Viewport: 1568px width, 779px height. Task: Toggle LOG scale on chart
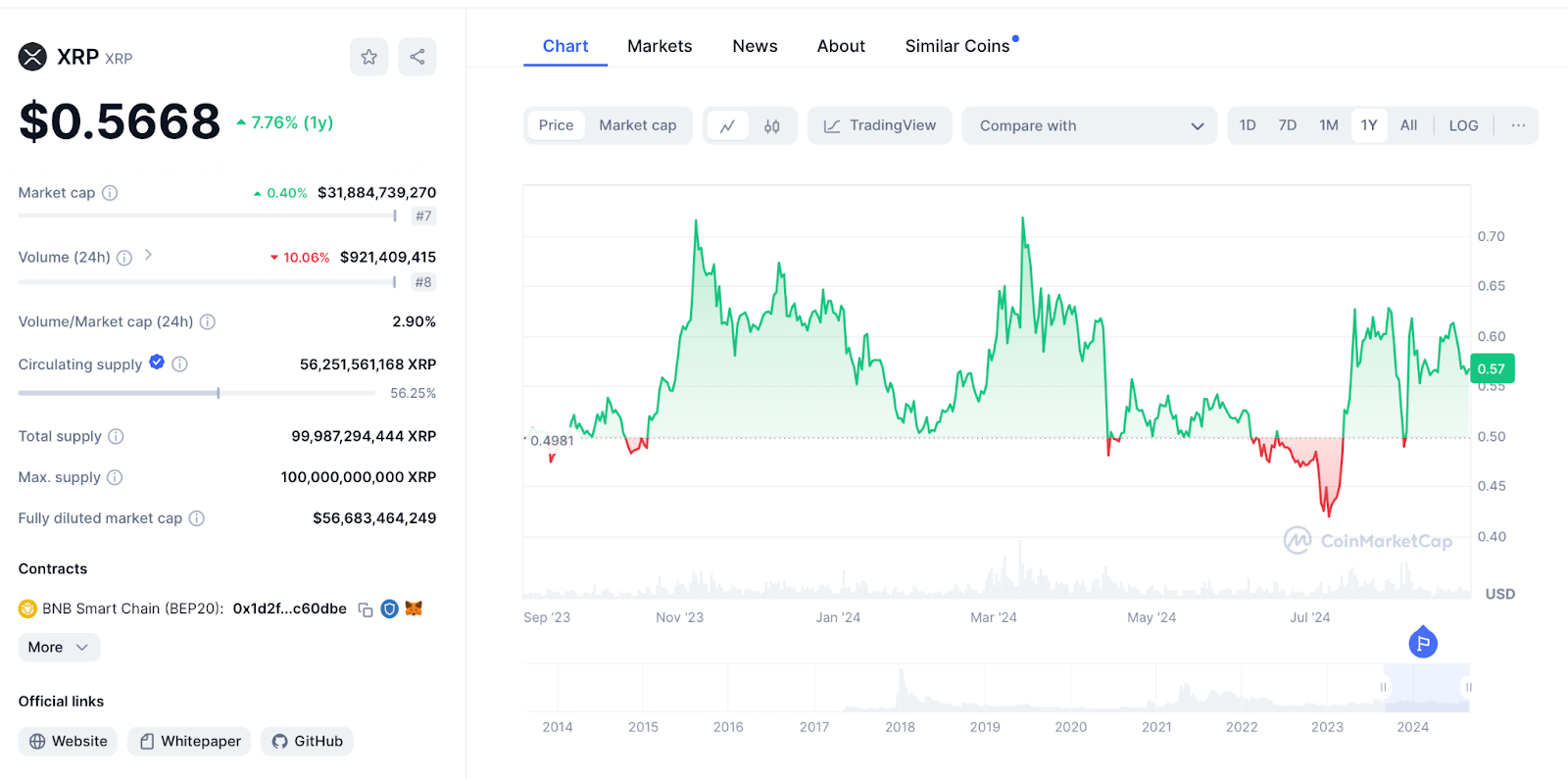pos(1463,125)
